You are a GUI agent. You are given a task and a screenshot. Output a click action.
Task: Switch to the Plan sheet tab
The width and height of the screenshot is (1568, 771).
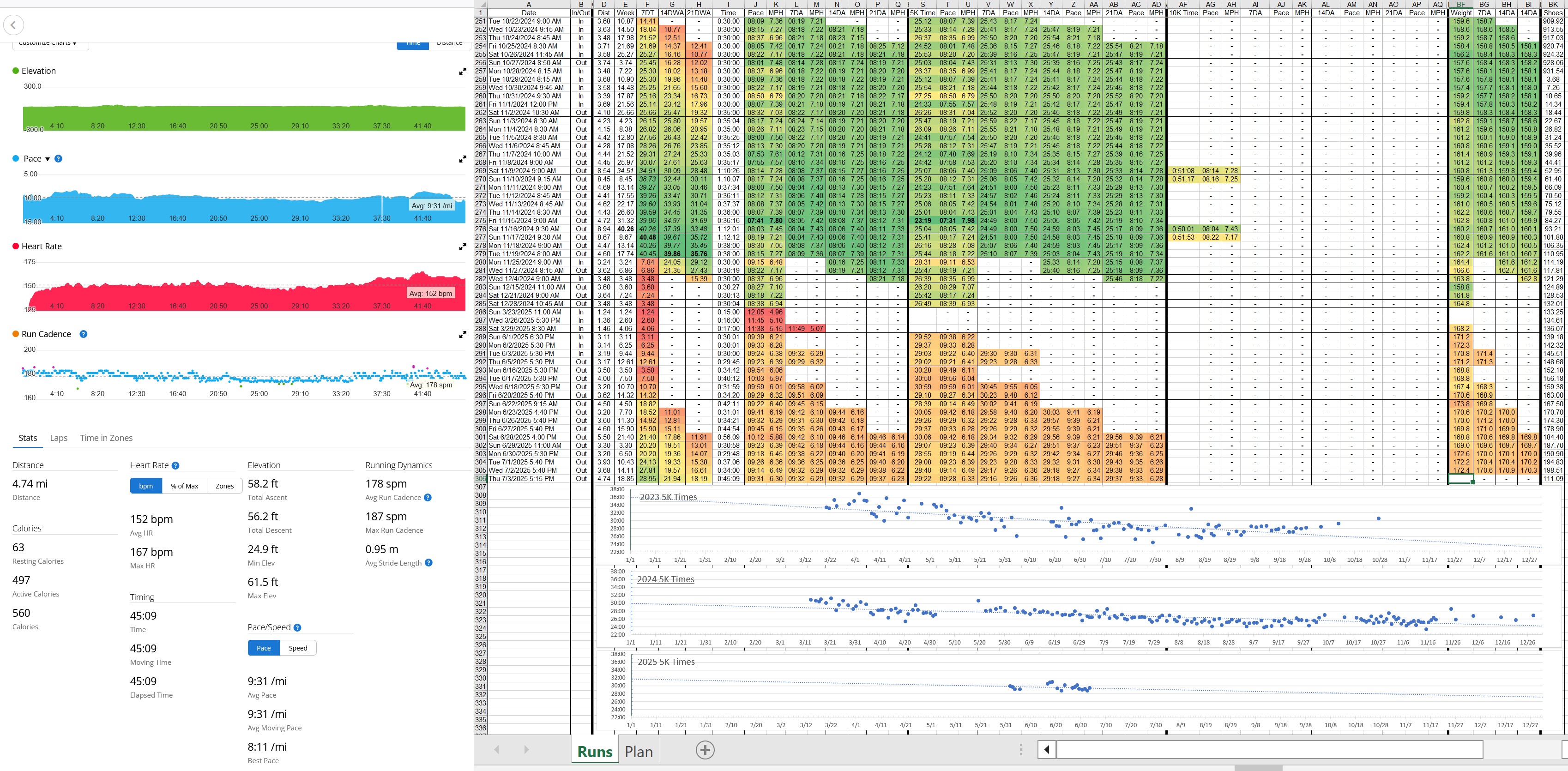[x=639, y=752]
